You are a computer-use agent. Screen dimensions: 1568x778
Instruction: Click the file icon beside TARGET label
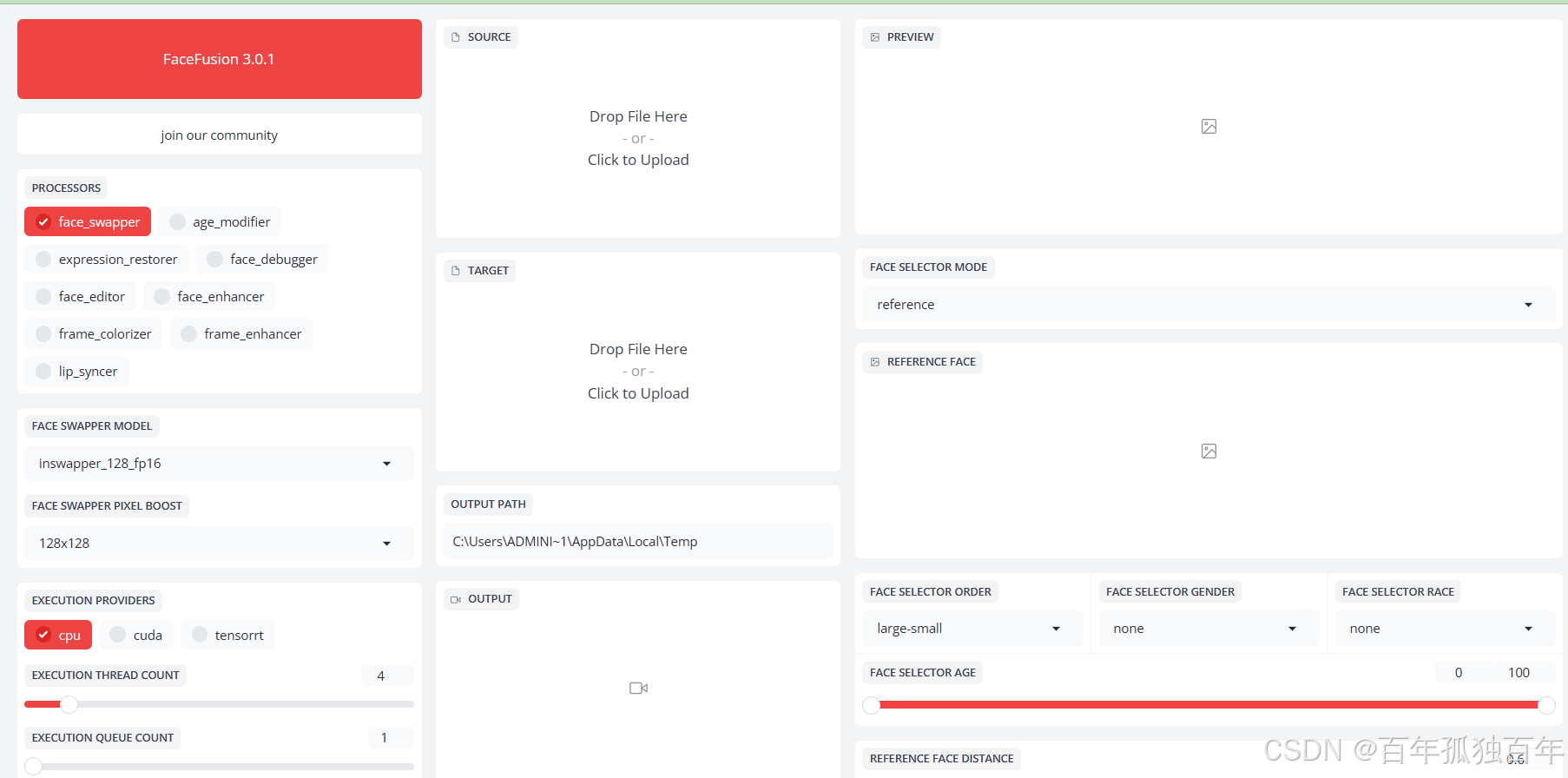[x=456, y=271]
